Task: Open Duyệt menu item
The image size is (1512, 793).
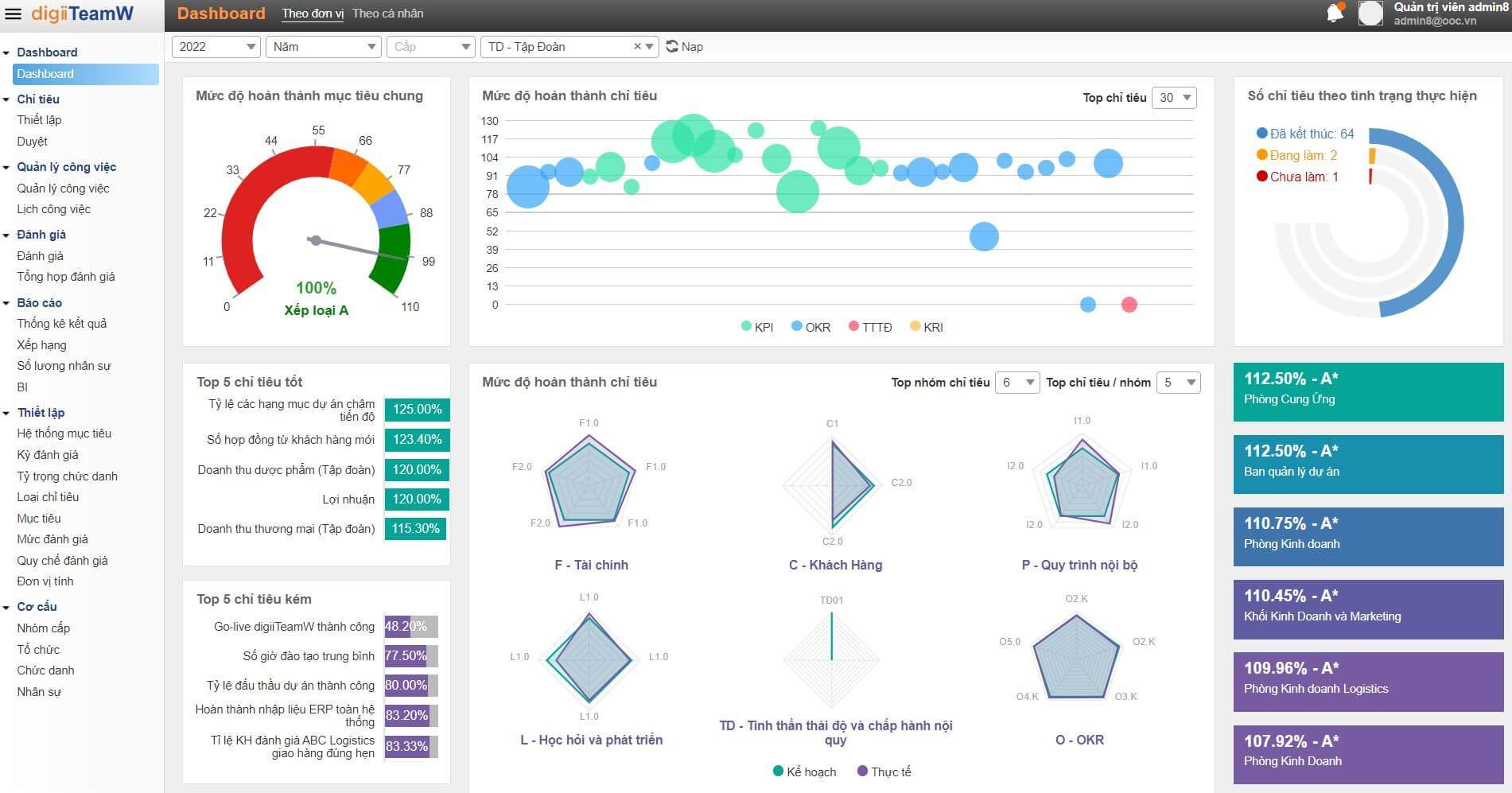Action: tap(32, 142)
